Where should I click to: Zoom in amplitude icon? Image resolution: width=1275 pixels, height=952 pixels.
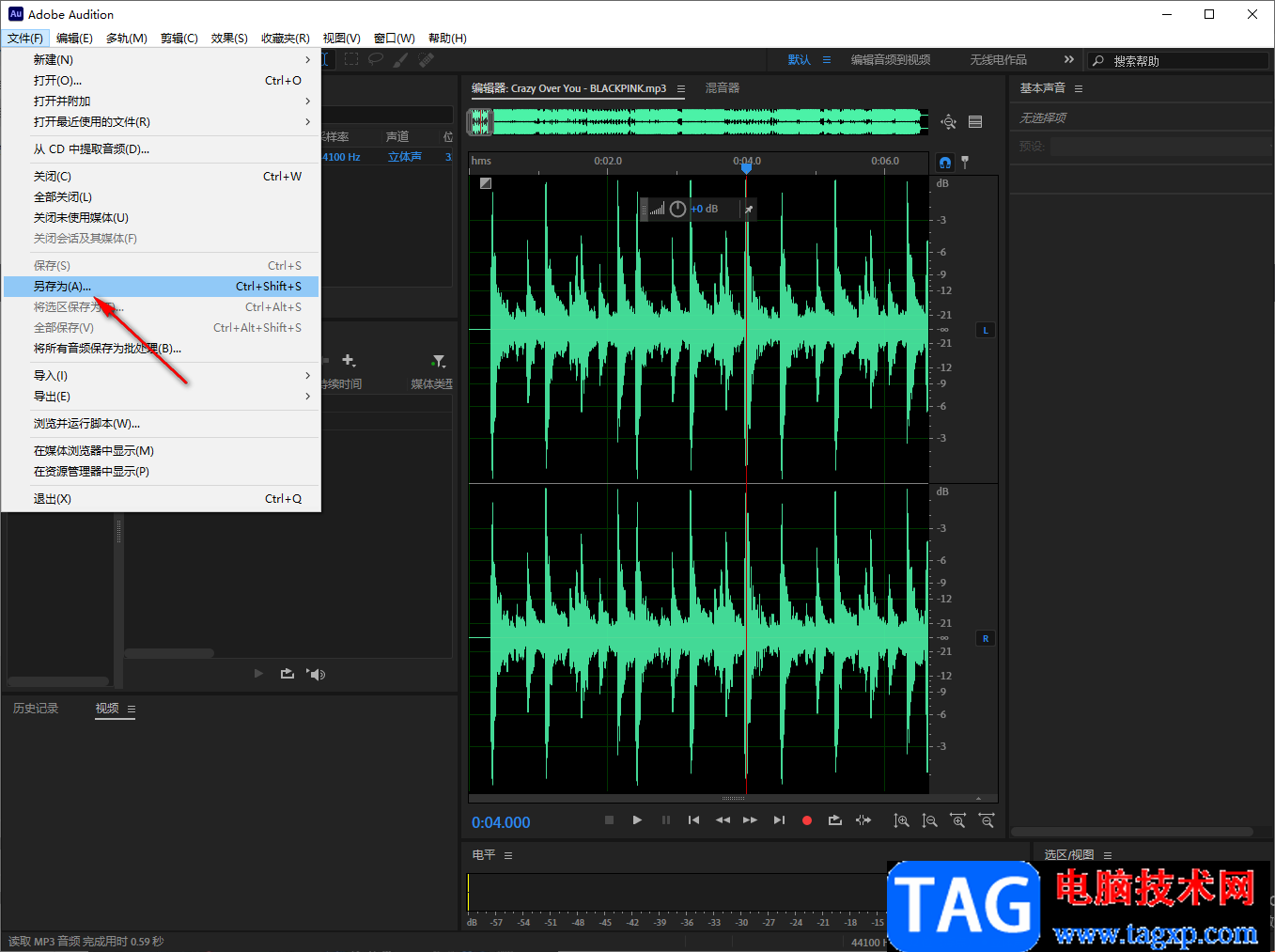[901, 820]
